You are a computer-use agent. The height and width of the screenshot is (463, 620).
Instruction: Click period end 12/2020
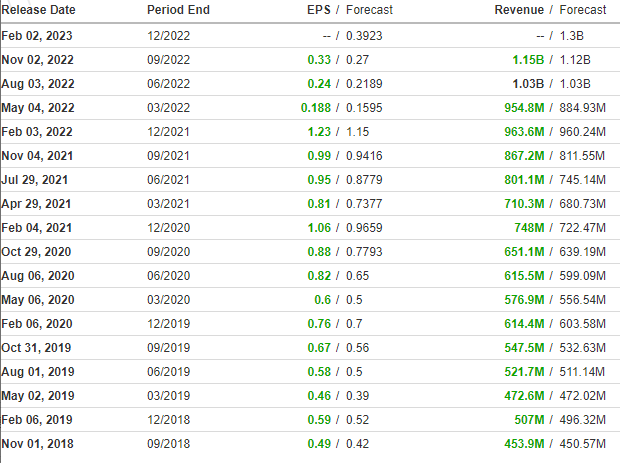[168, 228]
